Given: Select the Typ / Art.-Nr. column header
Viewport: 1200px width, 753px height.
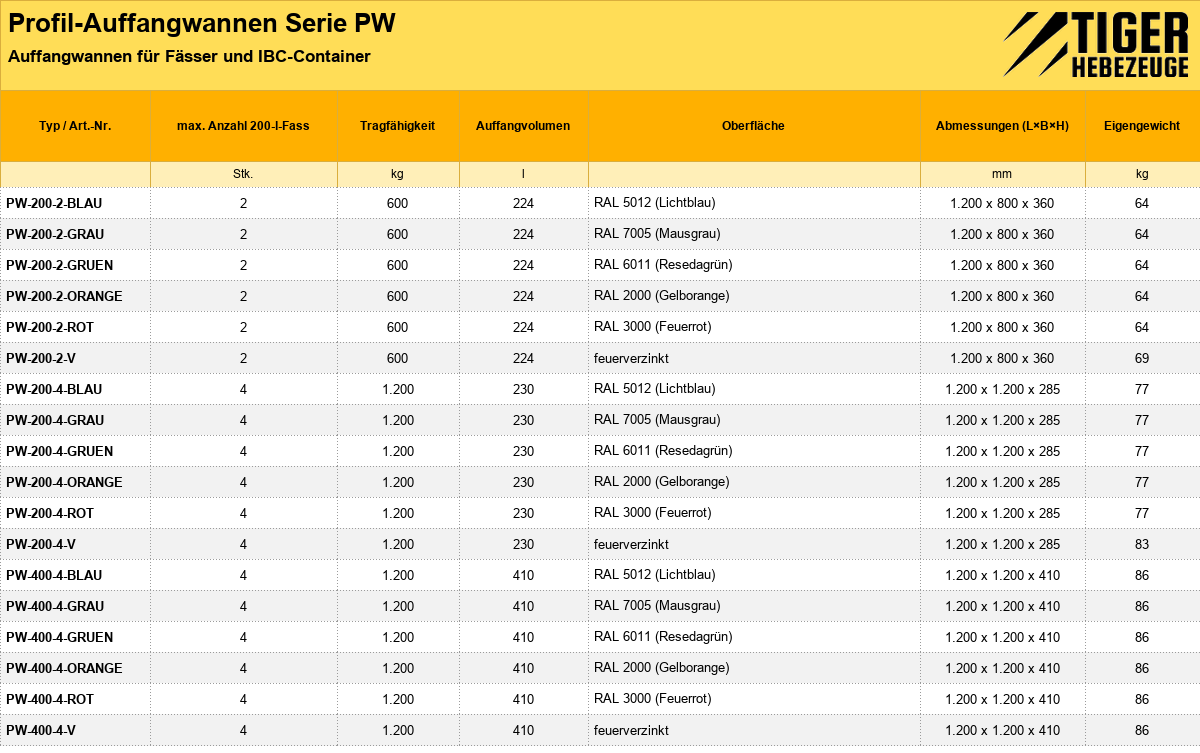Looking at the screenshot, I should coord(75,126).
